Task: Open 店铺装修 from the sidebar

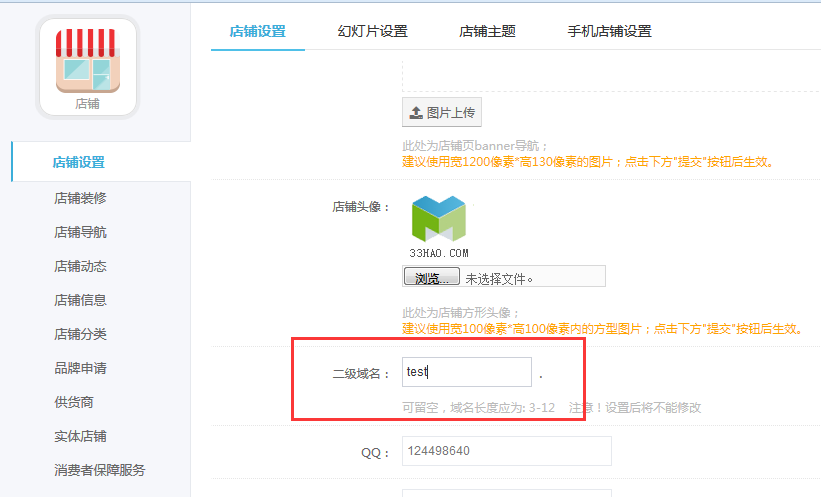Action: click(x=80, y=198)
